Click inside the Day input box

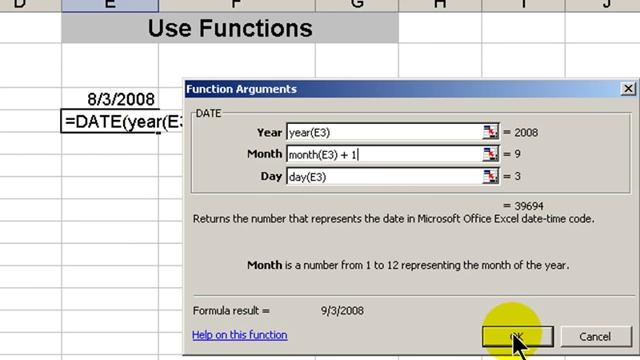(384, 176)
